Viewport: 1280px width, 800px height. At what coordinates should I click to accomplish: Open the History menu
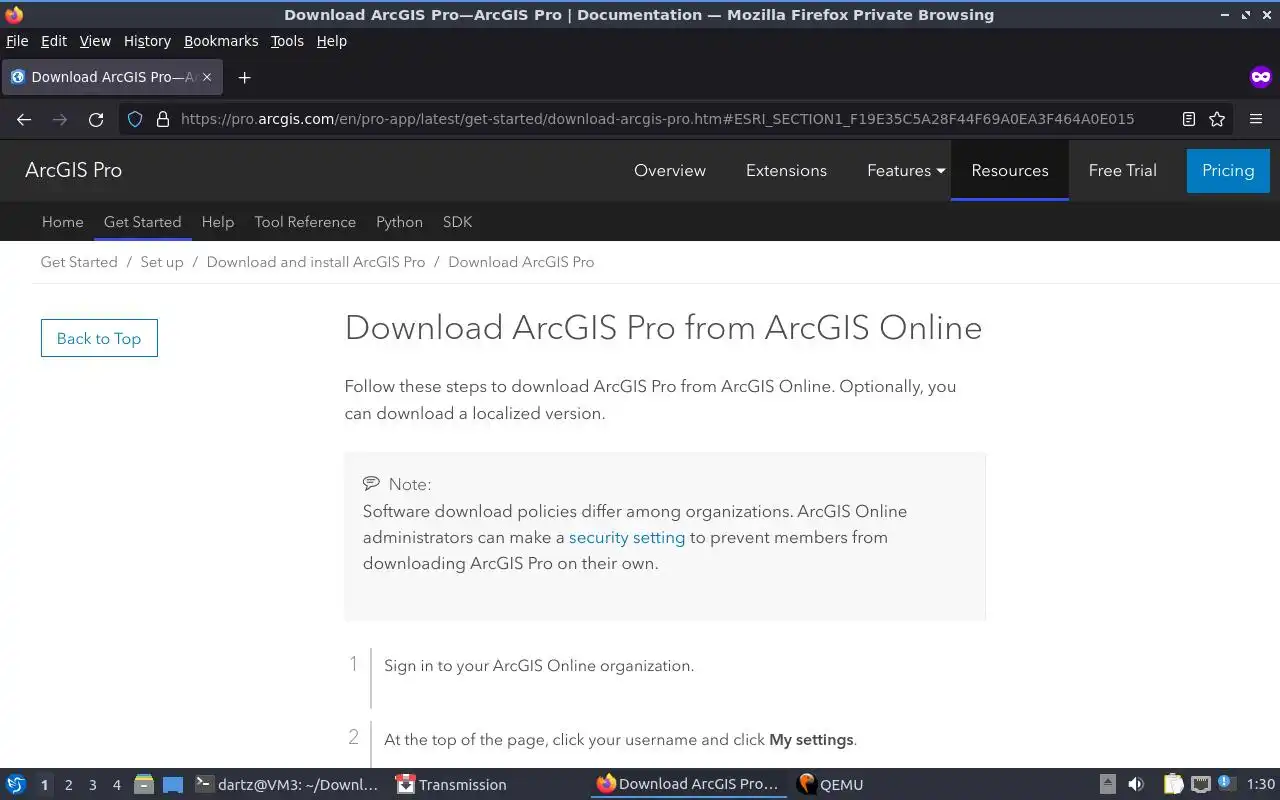point(147,41)
